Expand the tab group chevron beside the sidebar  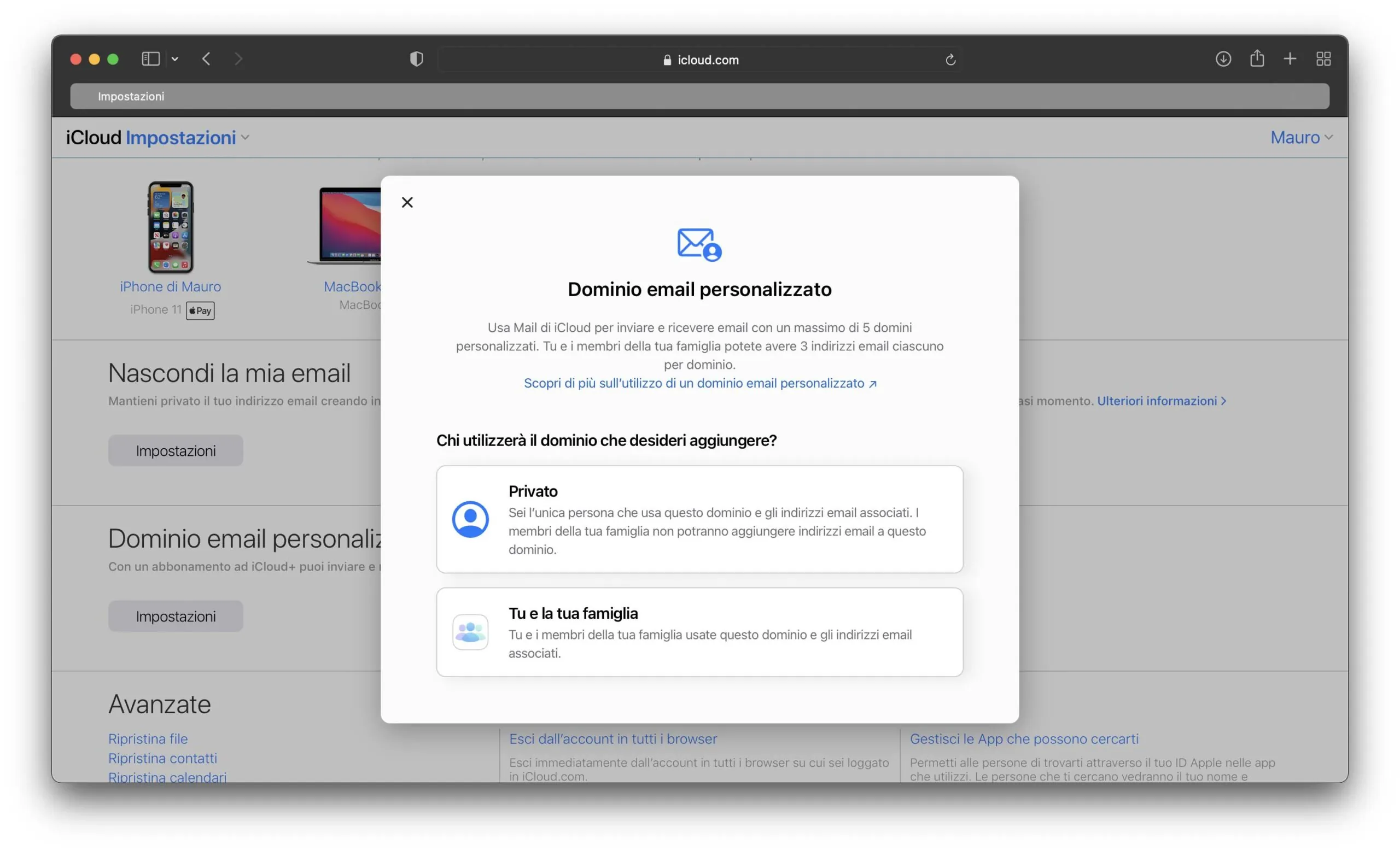175,58
